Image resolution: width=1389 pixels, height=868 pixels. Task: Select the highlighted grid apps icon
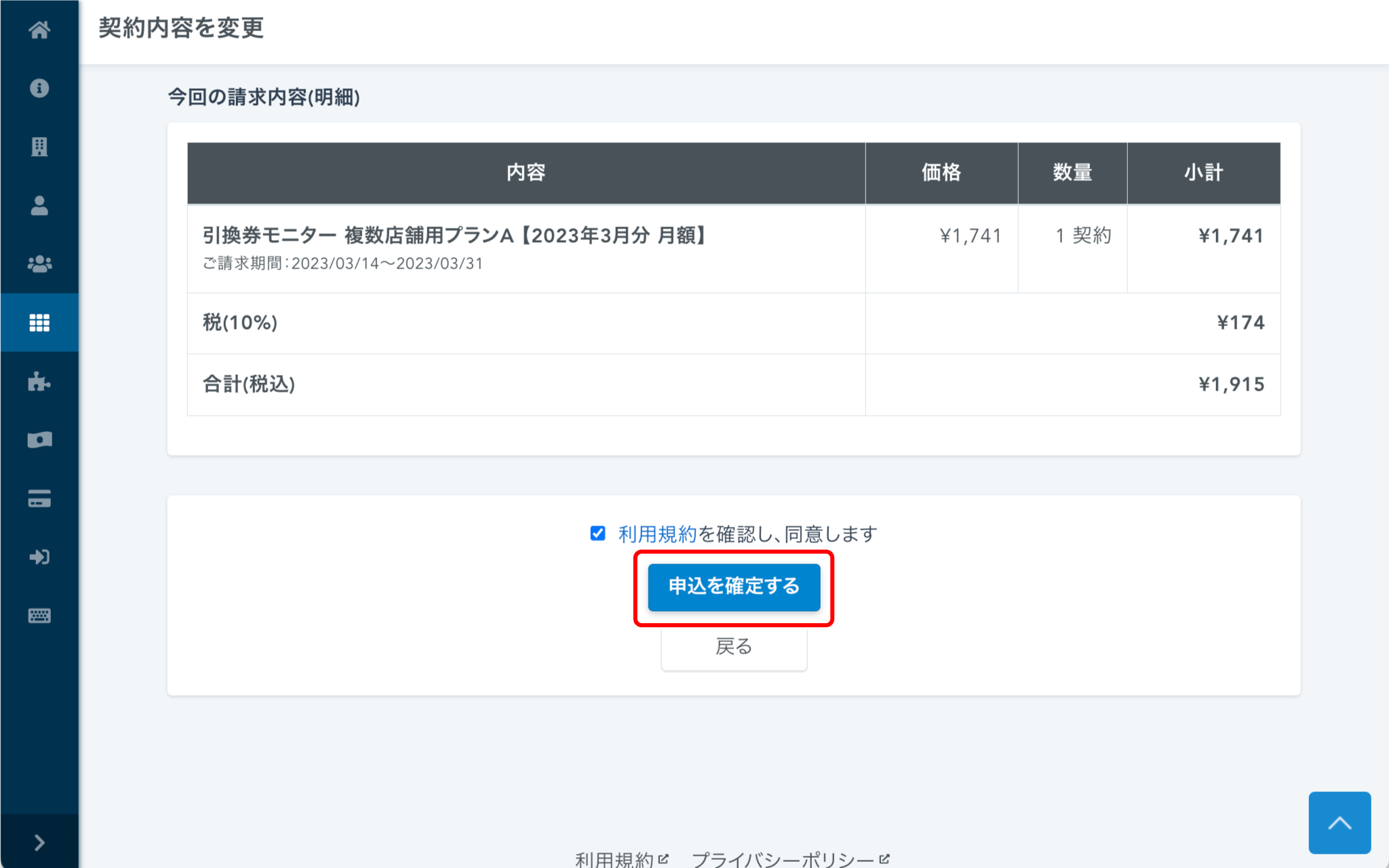pyautogui.click(x=39, y=323)
